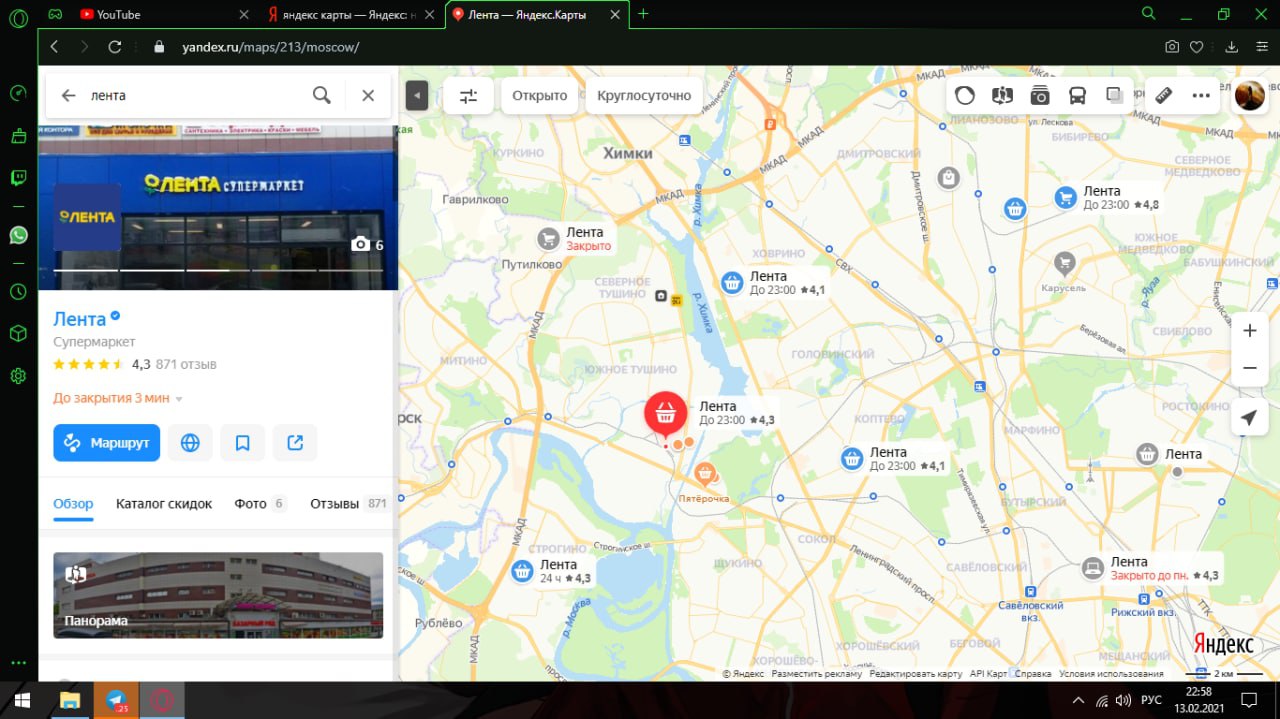Image resolution: width=1280 pixels, height=719 pixels.
Task: Select Лента marker Закрыто до пн.
Action: [x=1093, y=568]
